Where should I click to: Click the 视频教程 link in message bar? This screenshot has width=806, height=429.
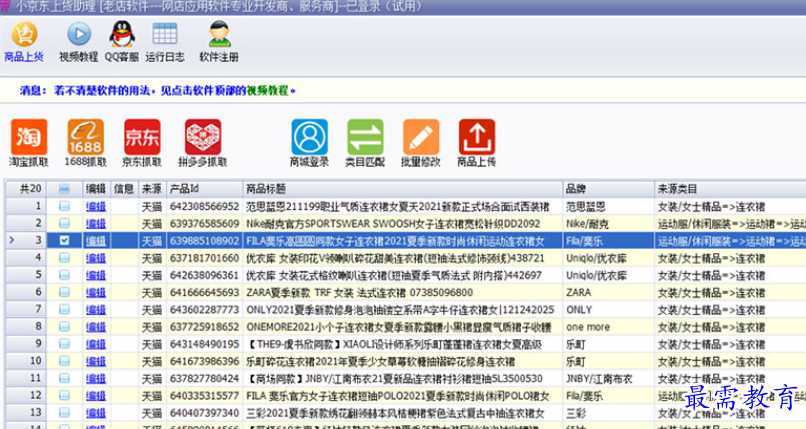tap(267, 91)
